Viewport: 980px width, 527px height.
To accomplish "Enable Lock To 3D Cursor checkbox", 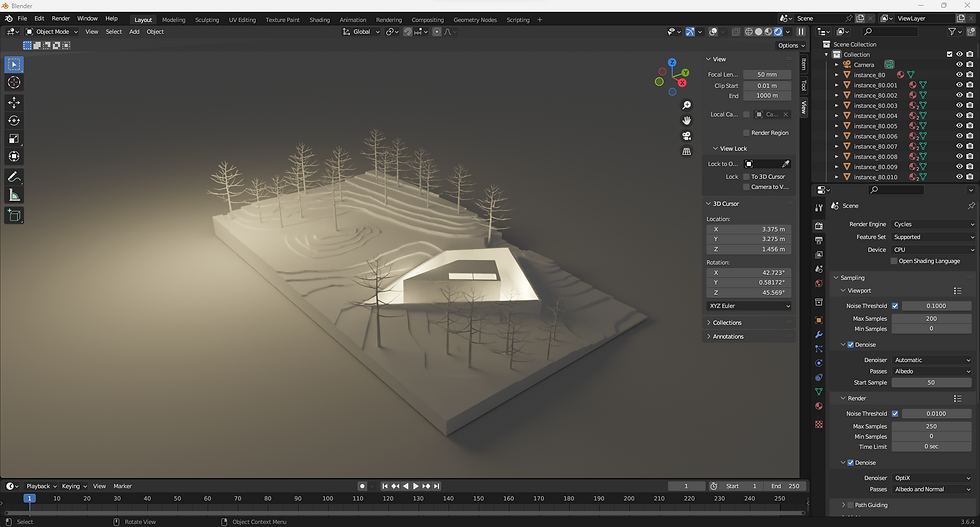I will click(746, 176).
